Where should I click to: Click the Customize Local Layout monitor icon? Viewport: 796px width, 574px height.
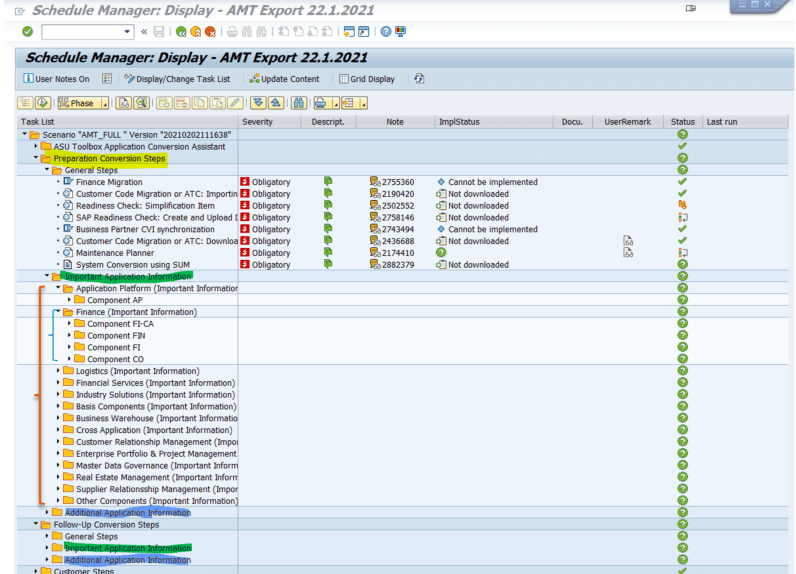(401, 31)
